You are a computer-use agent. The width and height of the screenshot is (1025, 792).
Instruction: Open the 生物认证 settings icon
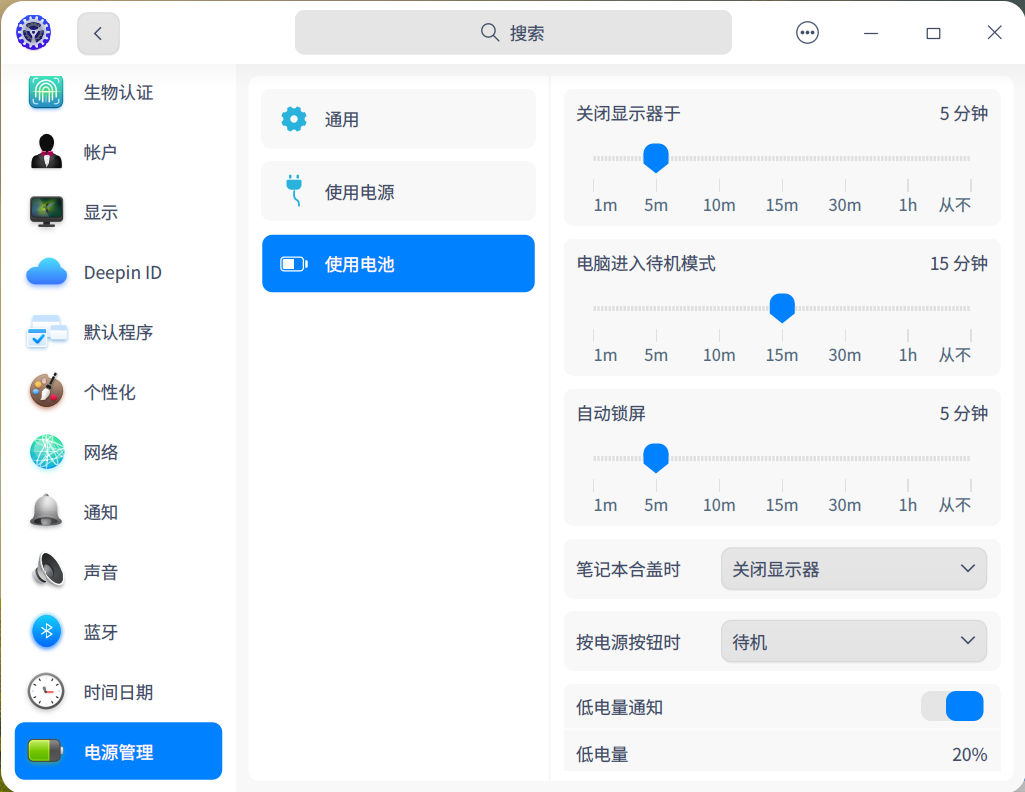[45, 92]
